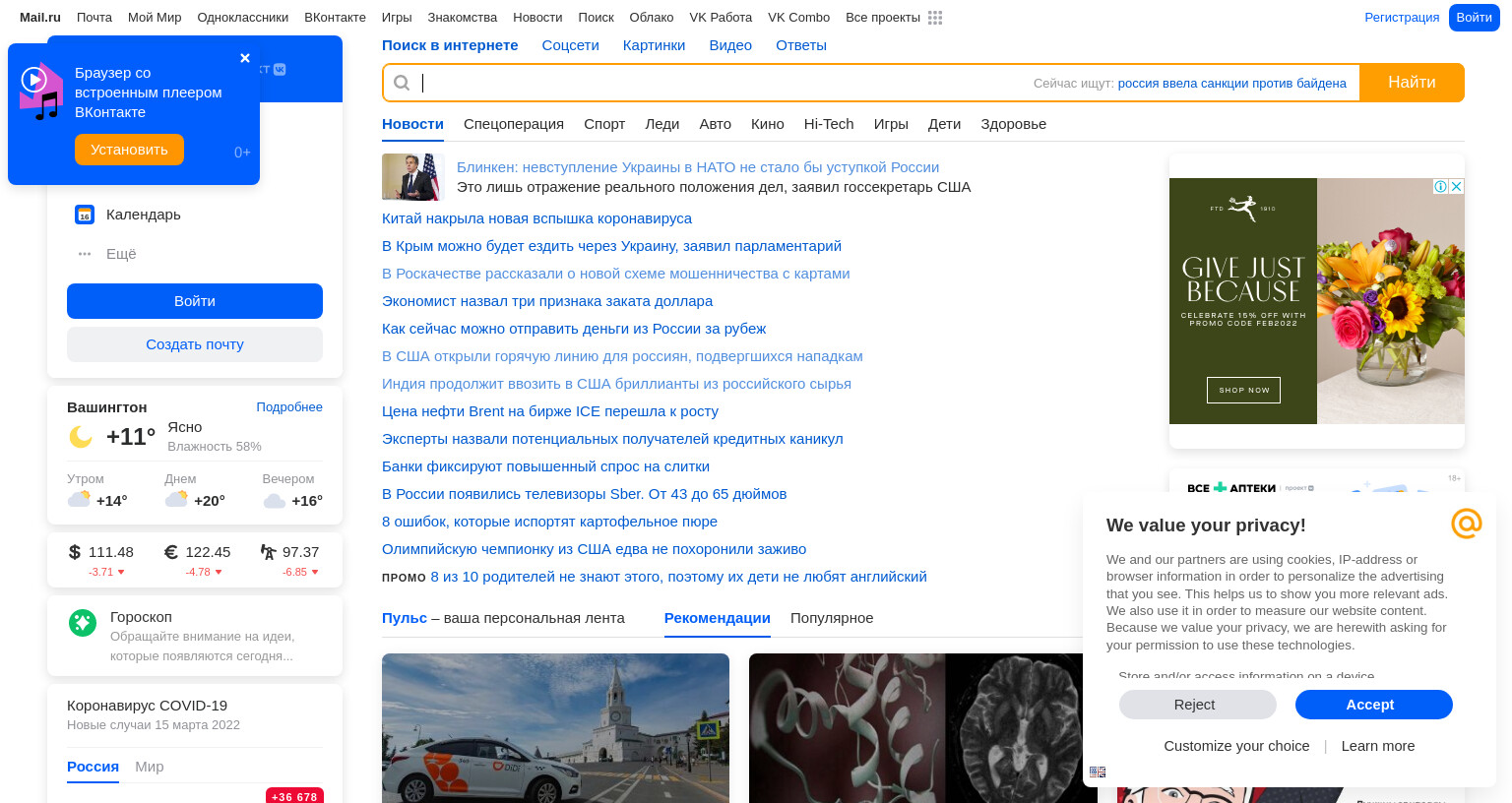This screenshot has width=1512, height=803.
Task: Click the ad info icon on flower banner
Action: pos(1440,186)
